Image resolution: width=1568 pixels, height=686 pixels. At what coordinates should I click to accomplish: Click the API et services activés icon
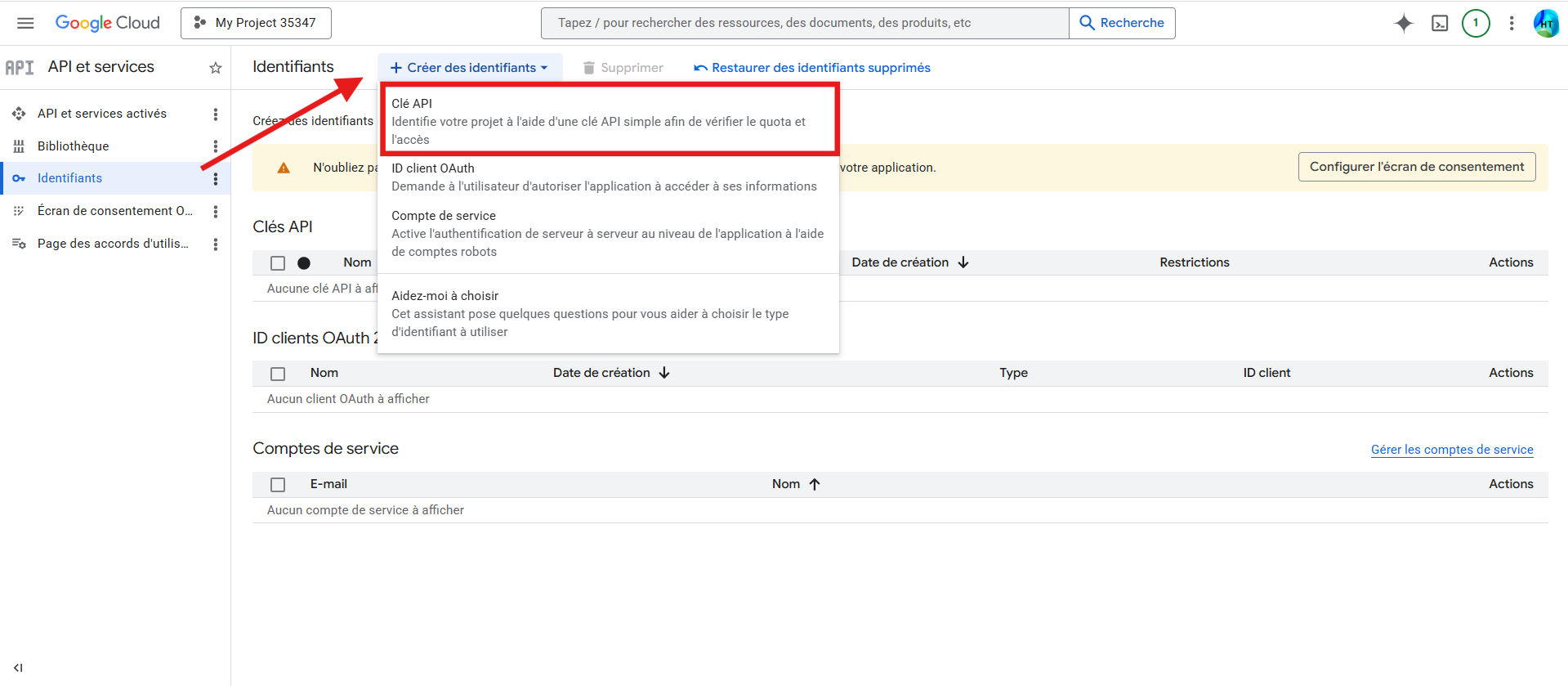tap(19, 114)
